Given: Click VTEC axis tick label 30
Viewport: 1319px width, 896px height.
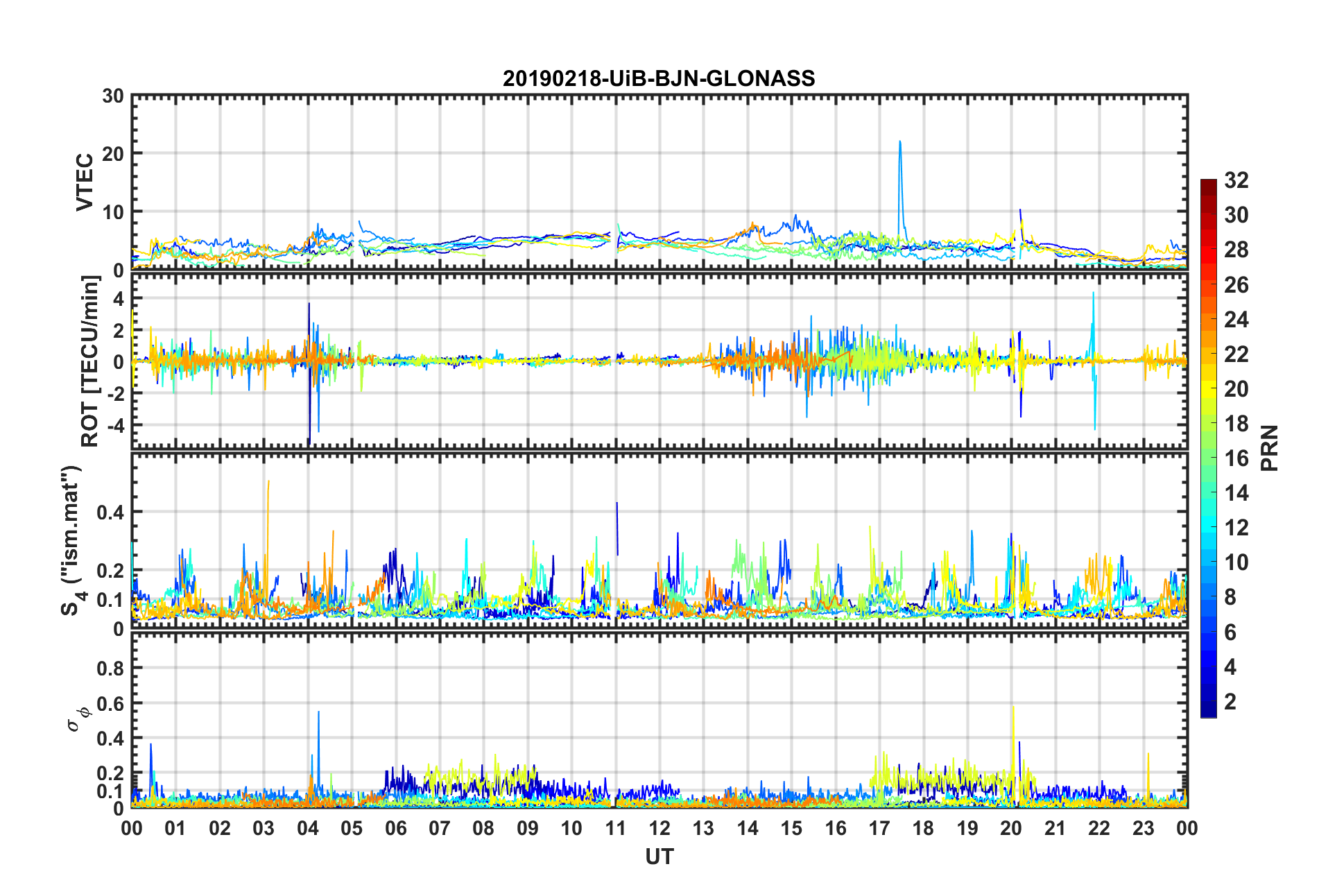Looking at the screenshot, I should (x=112, y=96).
